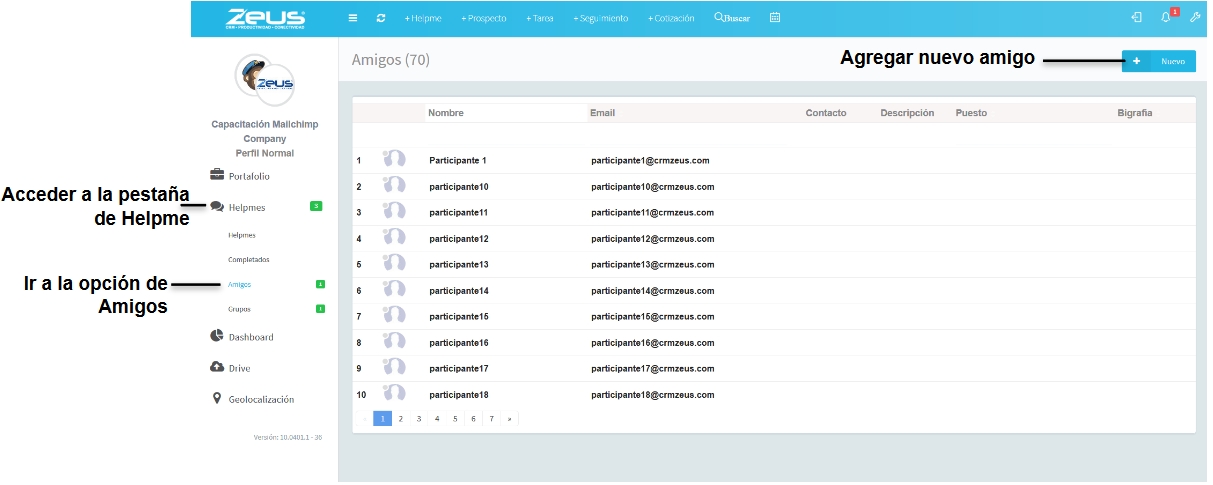Click the Nuevo button to add friend

click(x=1158, y=61)
